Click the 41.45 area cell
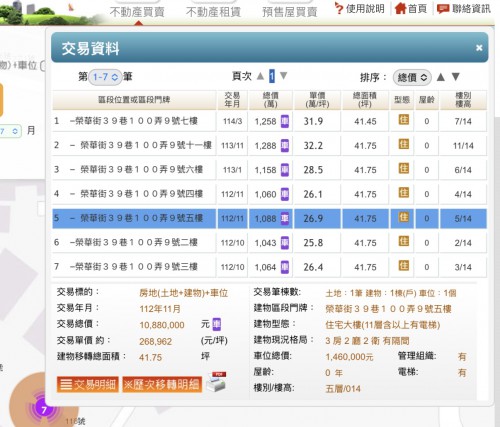The height and width of the screenshot is (427, 500). [x=365, y=121]
